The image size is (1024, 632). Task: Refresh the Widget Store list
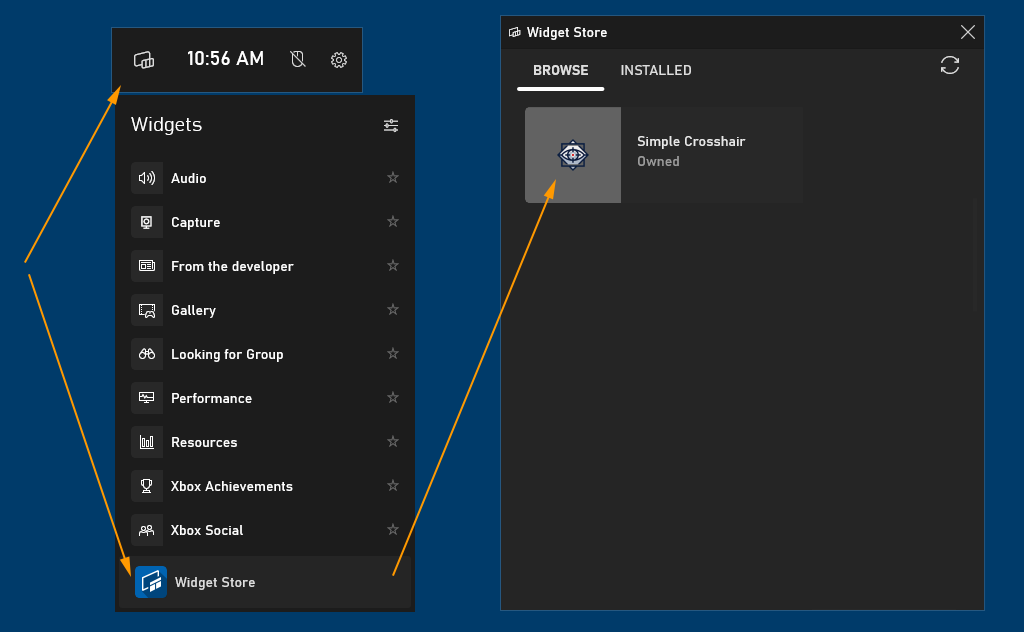coord(950,65)
